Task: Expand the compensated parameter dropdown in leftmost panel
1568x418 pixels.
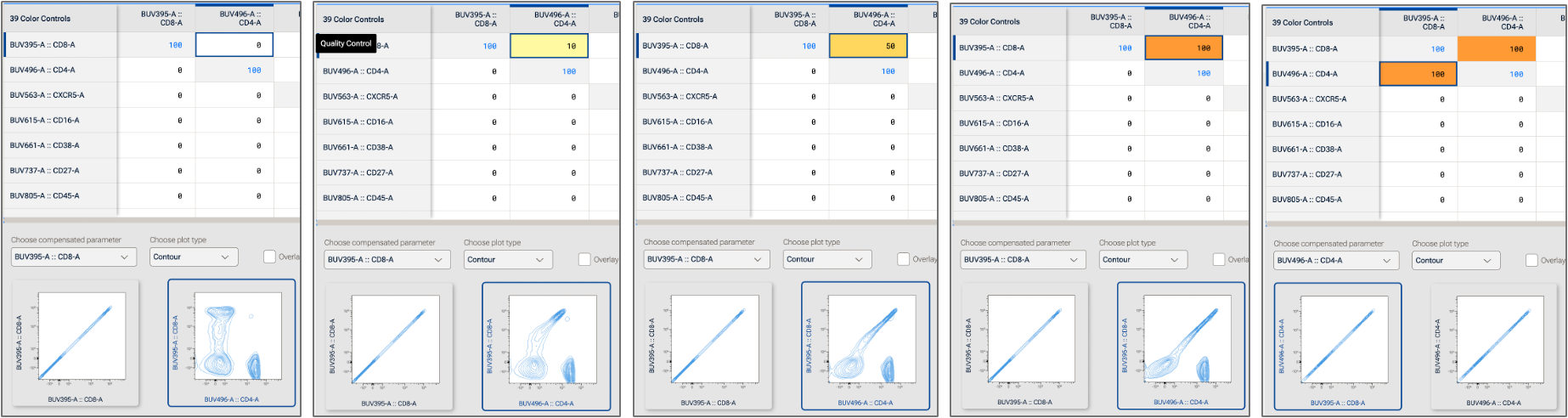Action: coord(73,257)
